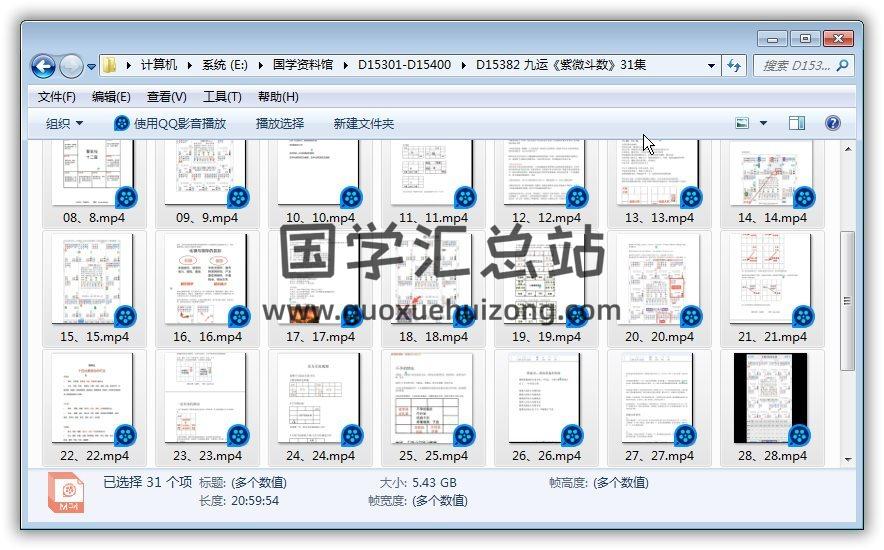The width and height of the screenshot is (884, 550).
Task: Select the 10、10.mp4 video thumbnail
Action: (x=320, y=174)
